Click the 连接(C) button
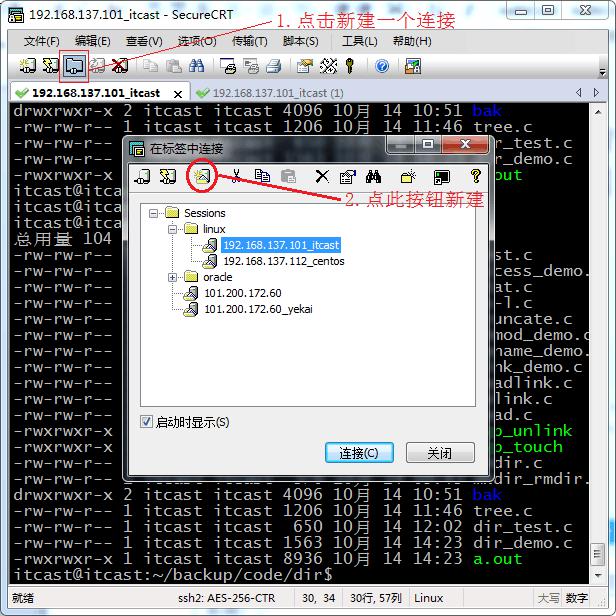Viewport: 616px width, 616px height. 359,453
